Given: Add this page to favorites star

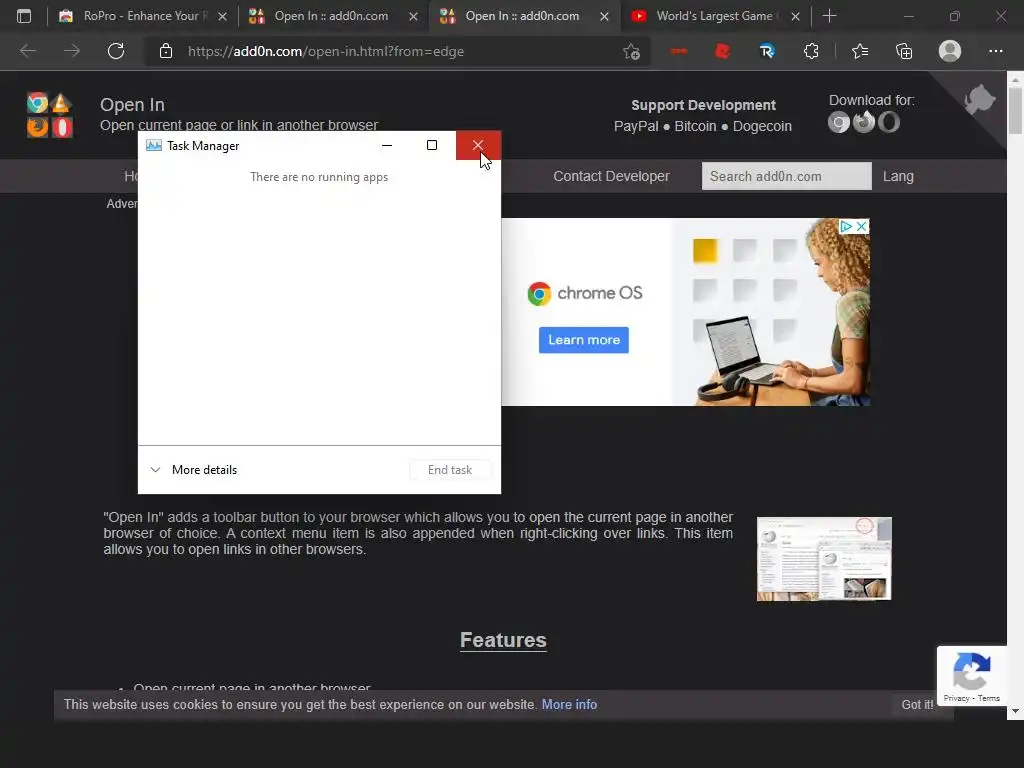Looking at the screenshot, I should (x=631, y=51).
